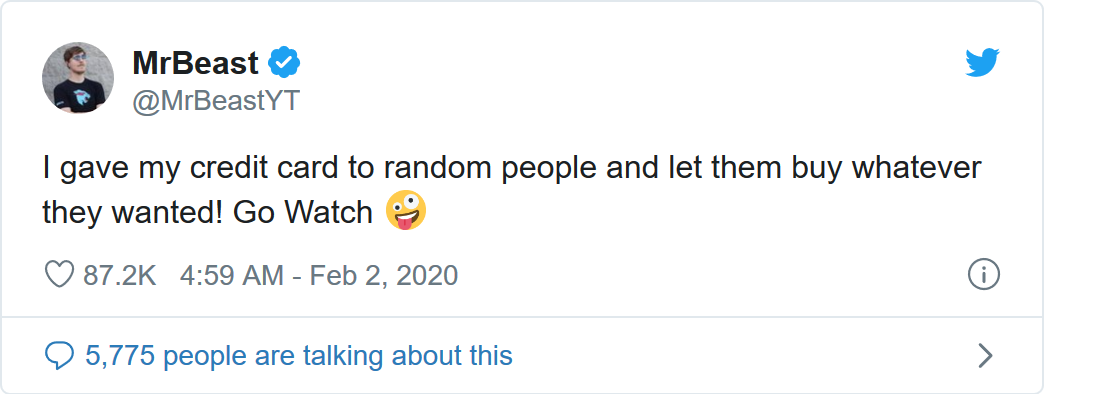Click "they wanted!" in the tweet's second line
This screenshot has width=1100, height=394.
coord(133,212)
